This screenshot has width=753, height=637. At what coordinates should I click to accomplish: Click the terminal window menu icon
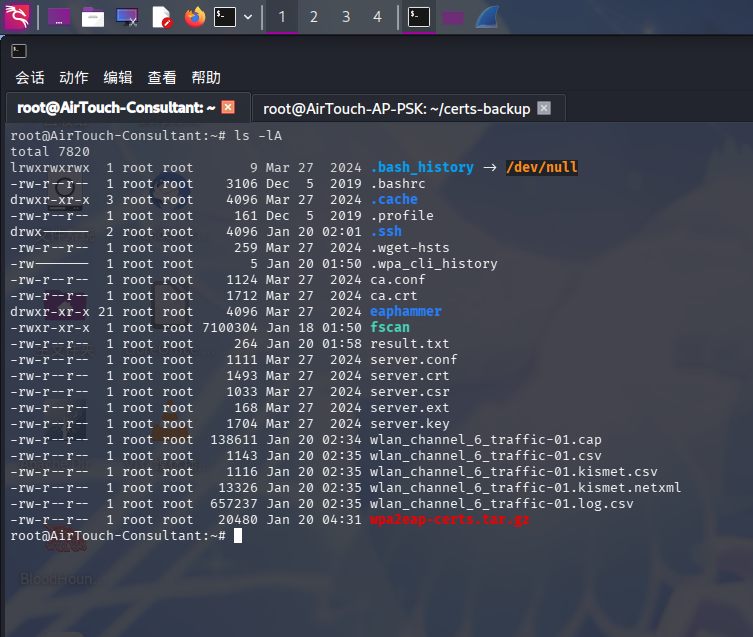pos(19,51)
